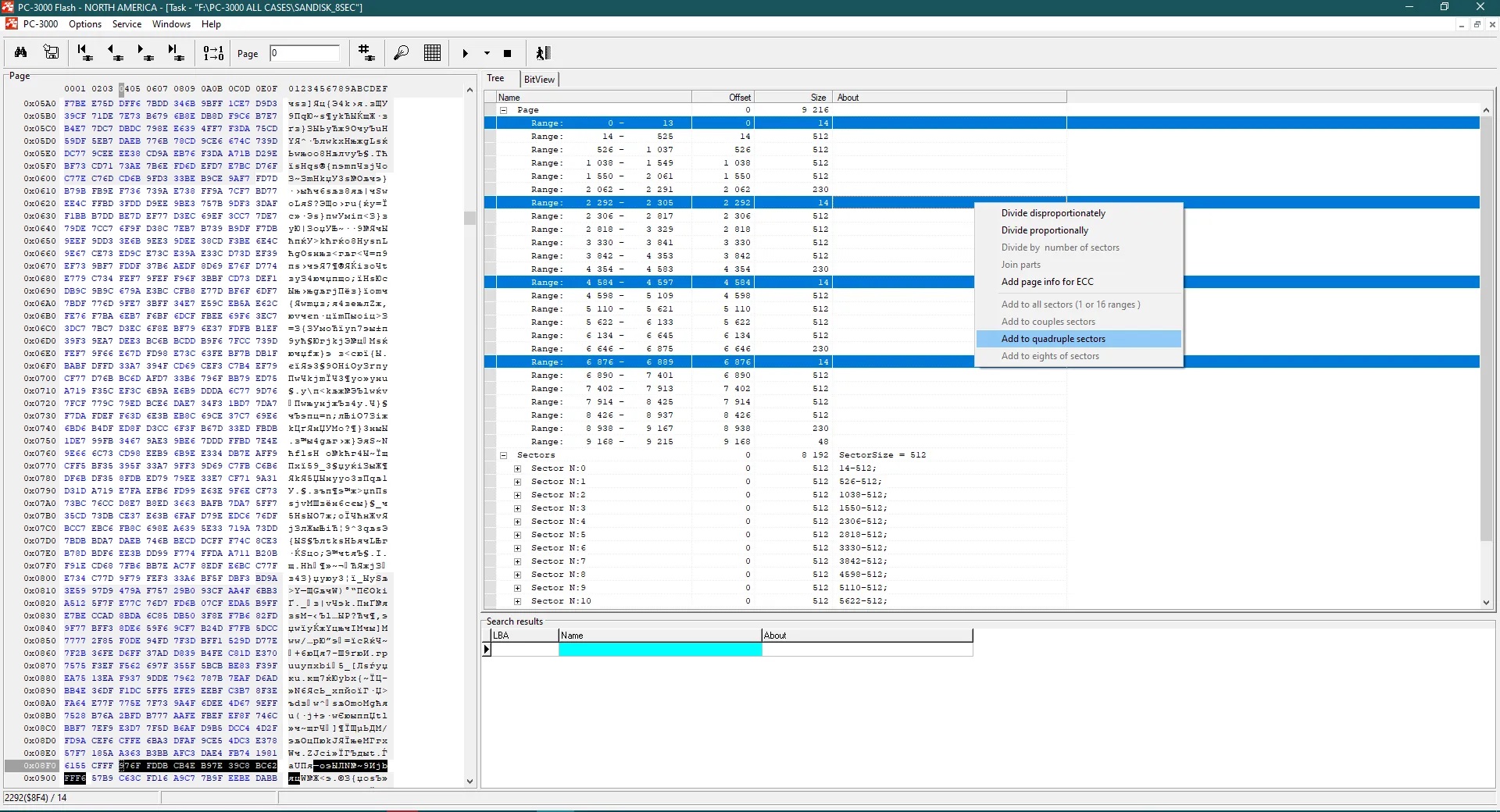Image resolution: width=1500 pixels, height=812 pixels.
Task: Choose Add to quadruple sectors
Action: coord(1053,339)
